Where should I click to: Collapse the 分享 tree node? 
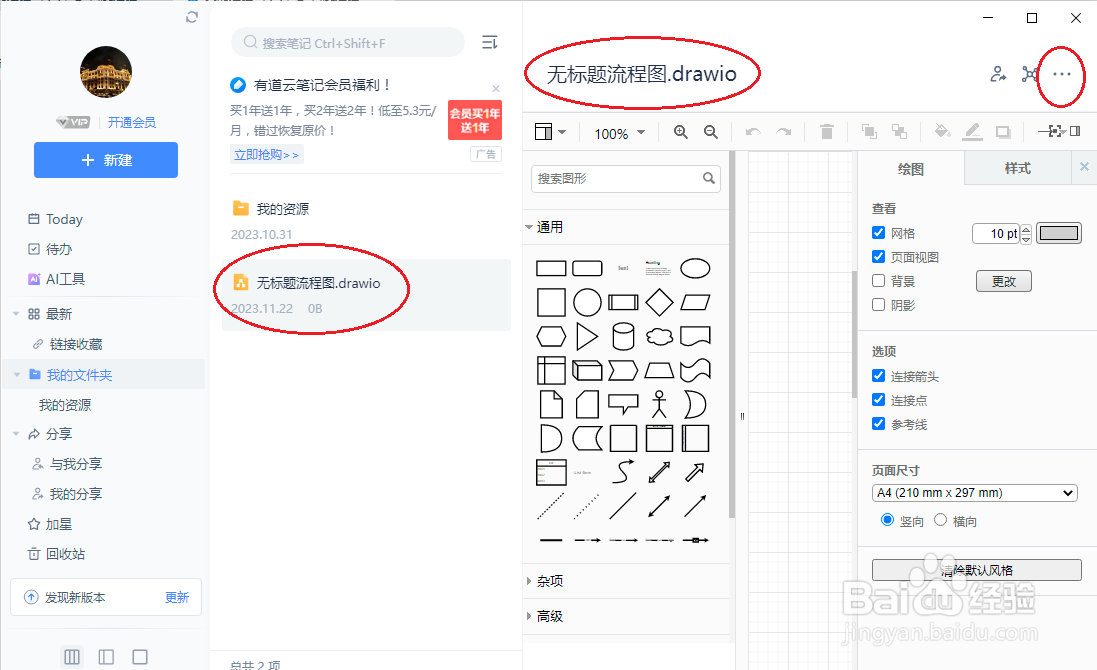coord(16,434)
